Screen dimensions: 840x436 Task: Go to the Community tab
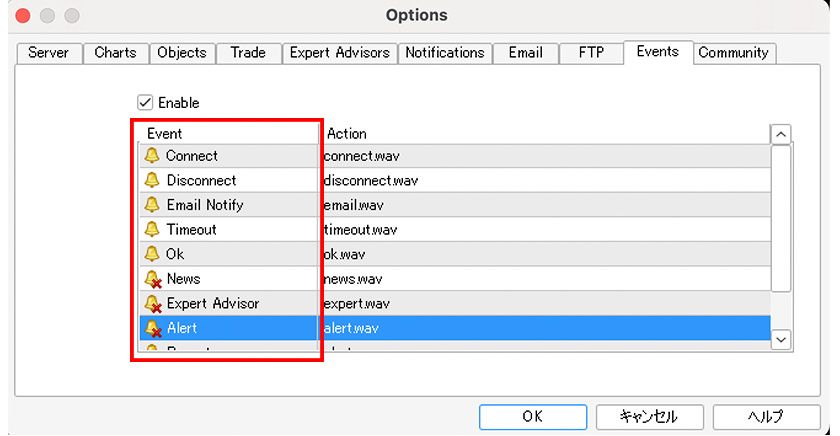[x=733, y=53]
